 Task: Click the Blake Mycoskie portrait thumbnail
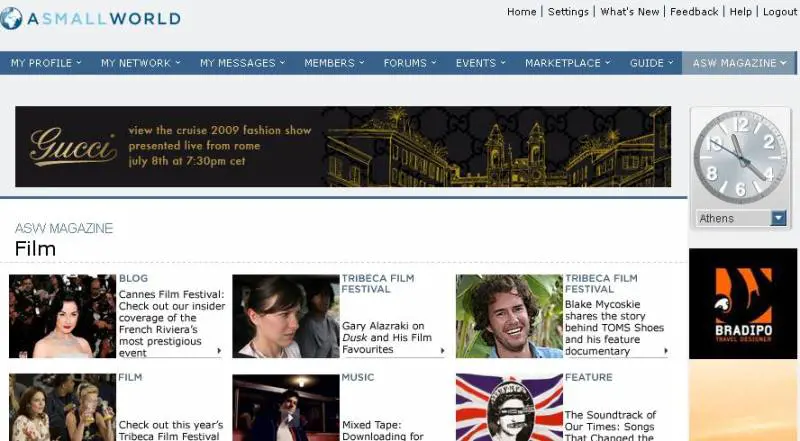point(509,316)
